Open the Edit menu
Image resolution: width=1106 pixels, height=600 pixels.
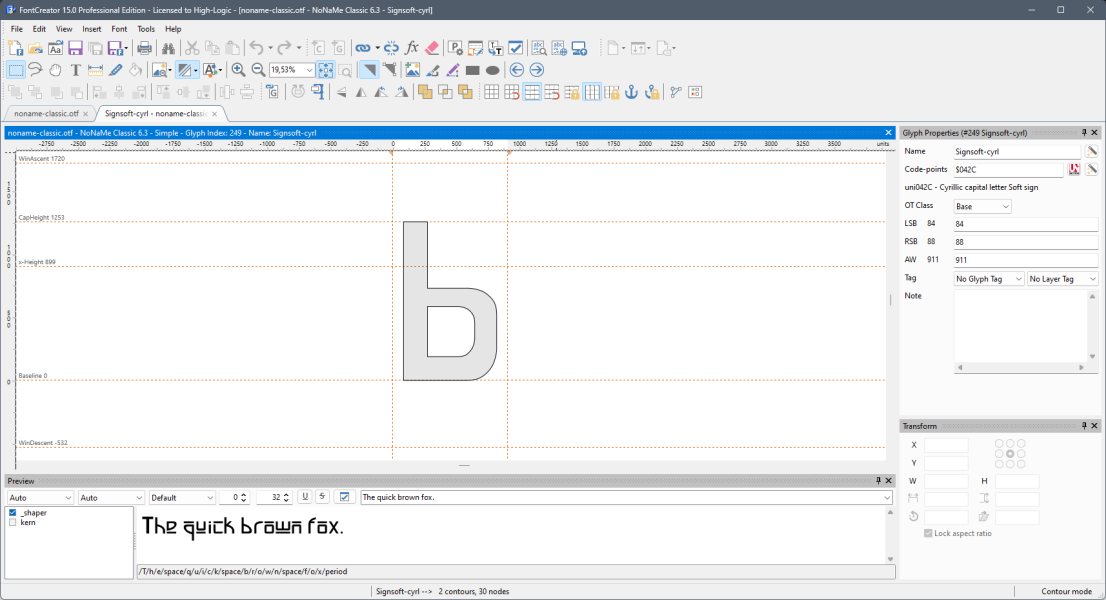pyautogui.click(x=40, y=29)
